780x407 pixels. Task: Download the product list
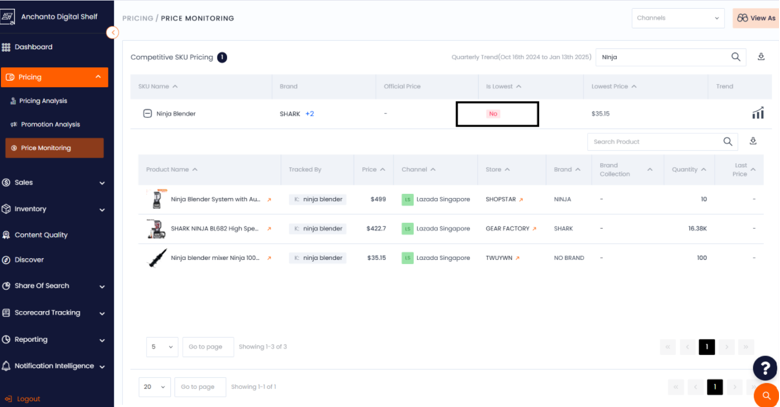pos(753,141)
